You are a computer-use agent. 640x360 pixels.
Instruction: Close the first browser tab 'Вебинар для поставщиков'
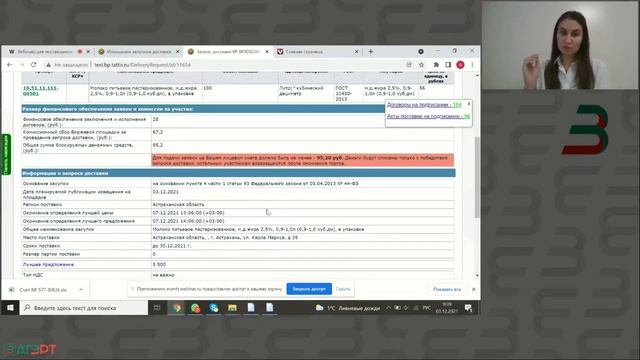[88, 51]
